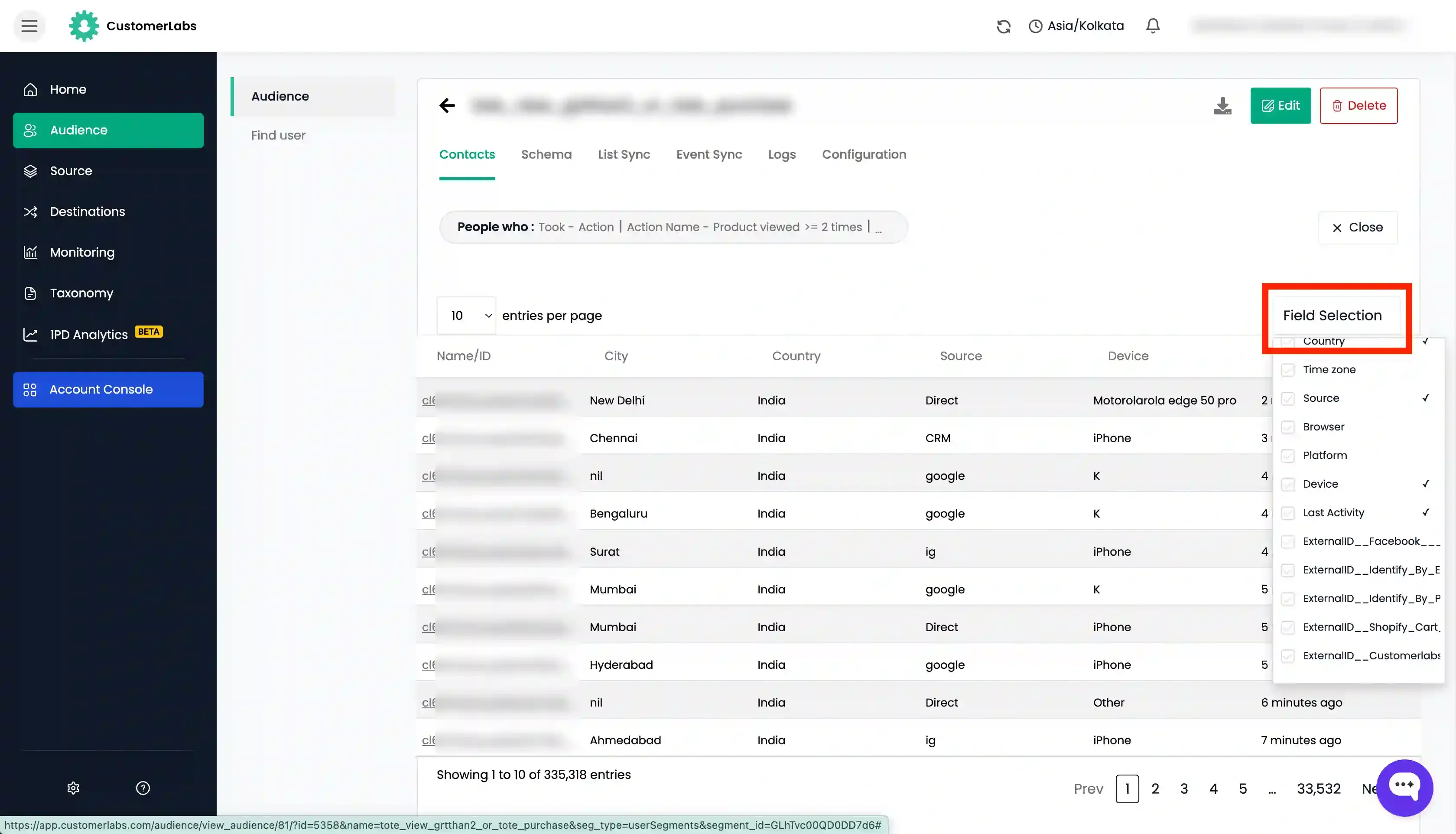This screenshot has height=834, width=1456.
Task: Click the clock icon beside Asia/Kolkata
Action: [x=1035, y=26]
